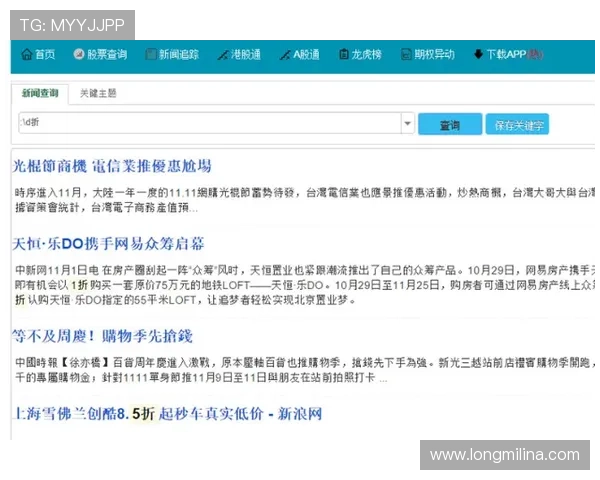Click the snippet starting 中新网11月1日电
600x480 pixels.
[305, 285]
